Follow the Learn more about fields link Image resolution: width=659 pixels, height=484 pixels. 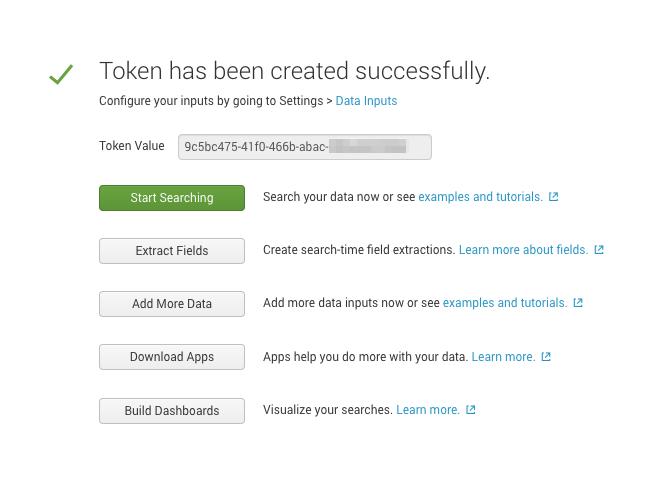(x=523, y=250)
